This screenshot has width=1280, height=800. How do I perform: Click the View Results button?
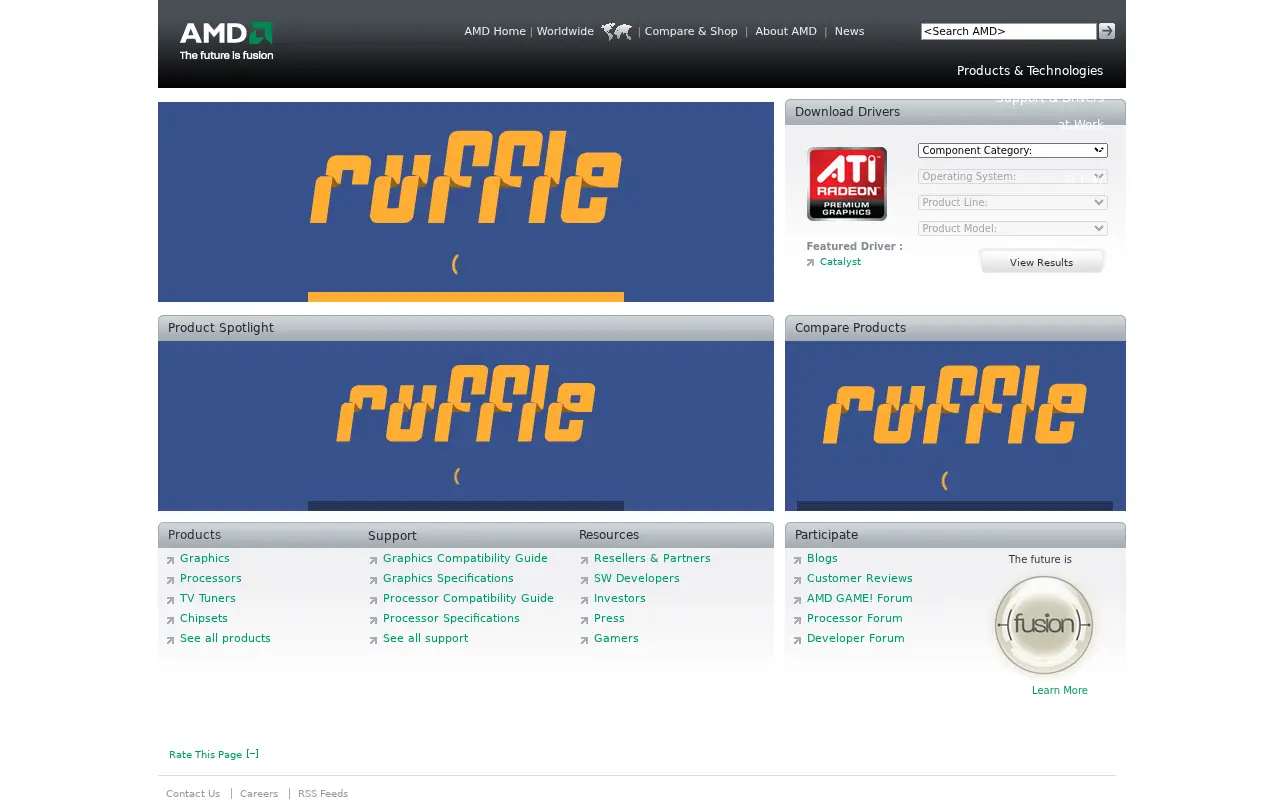[x=1041, y=262]
